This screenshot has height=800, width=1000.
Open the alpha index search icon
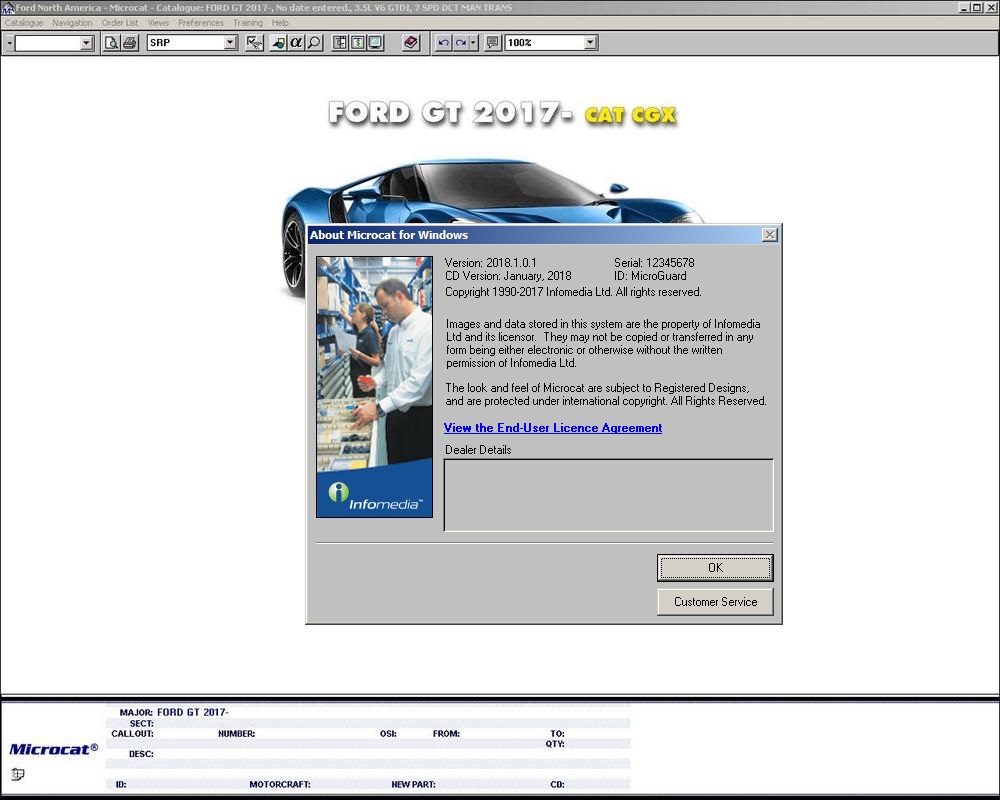(x=296, y=43)
